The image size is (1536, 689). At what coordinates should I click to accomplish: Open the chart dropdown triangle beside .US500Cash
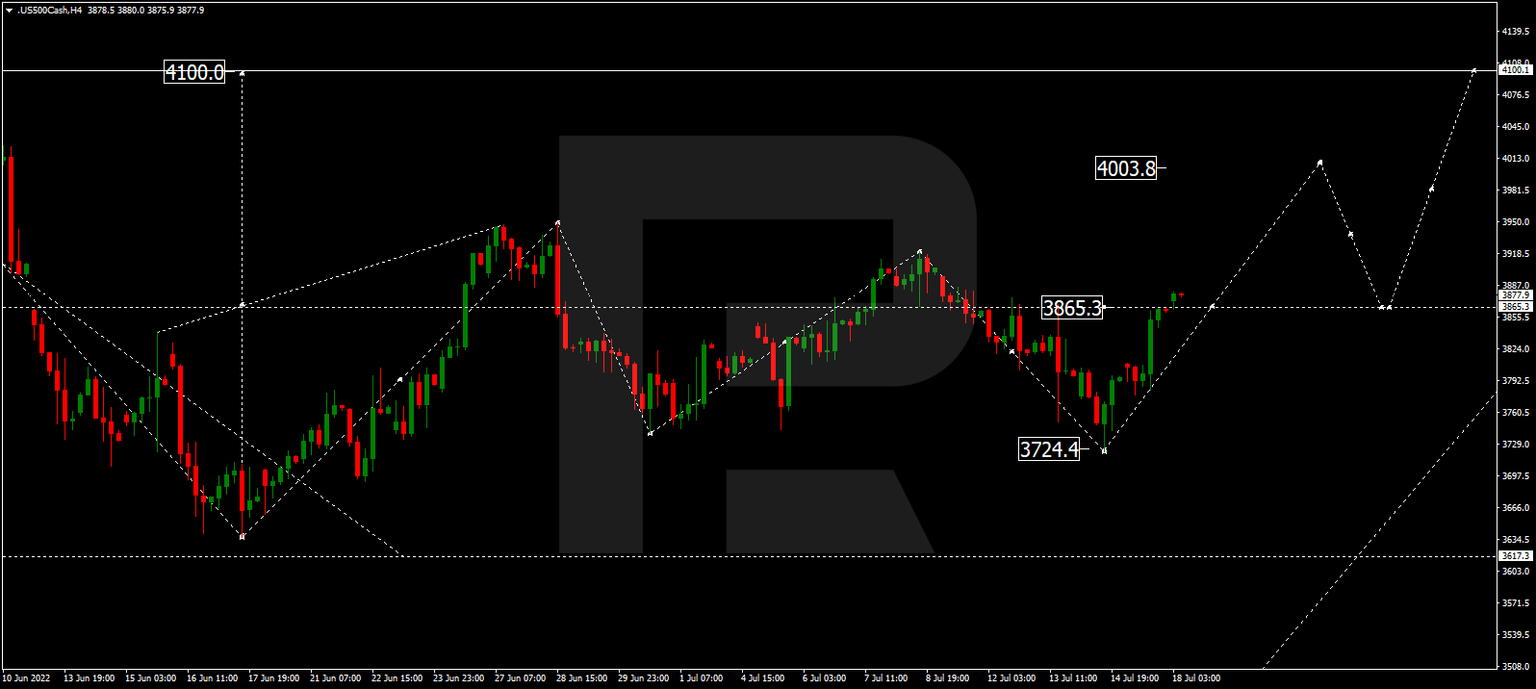pos(8,10)
